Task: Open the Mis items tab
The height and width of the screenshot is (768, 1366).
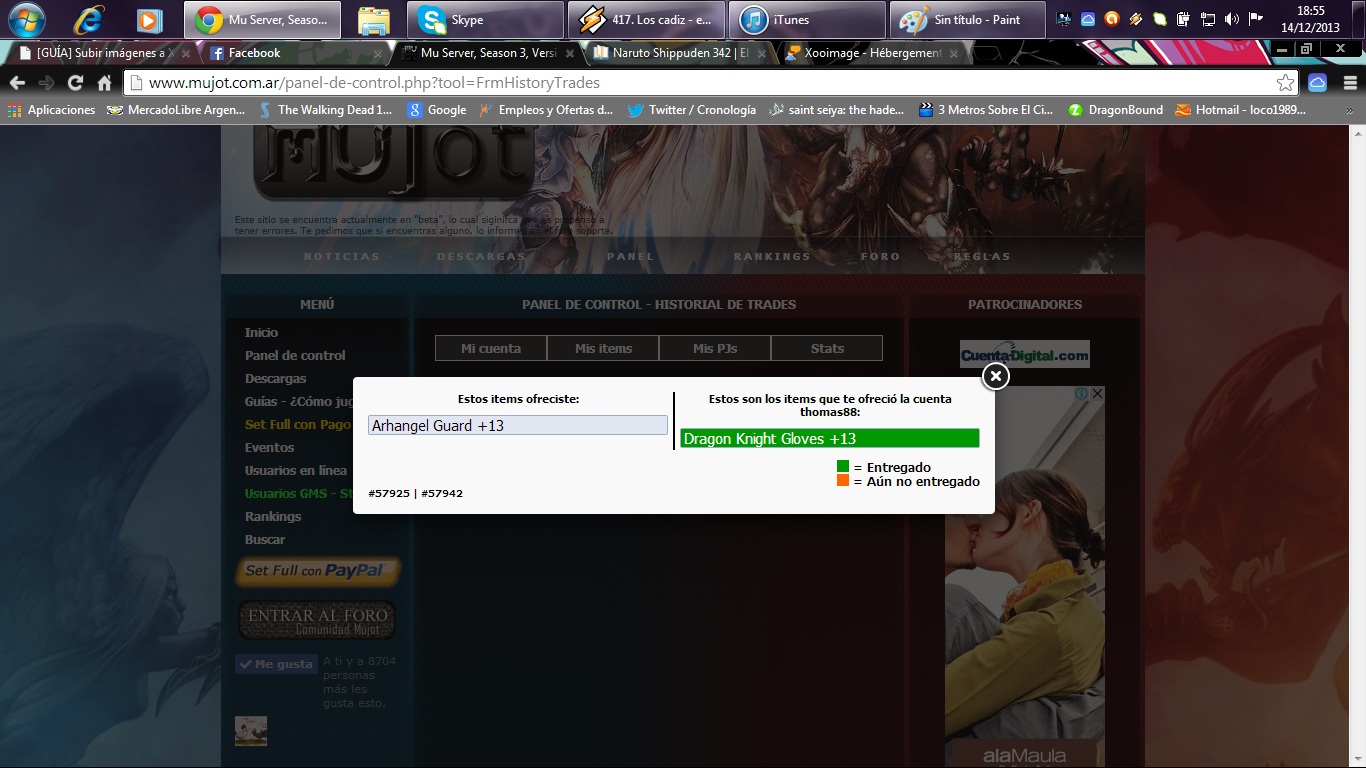Action: (603, 348)
